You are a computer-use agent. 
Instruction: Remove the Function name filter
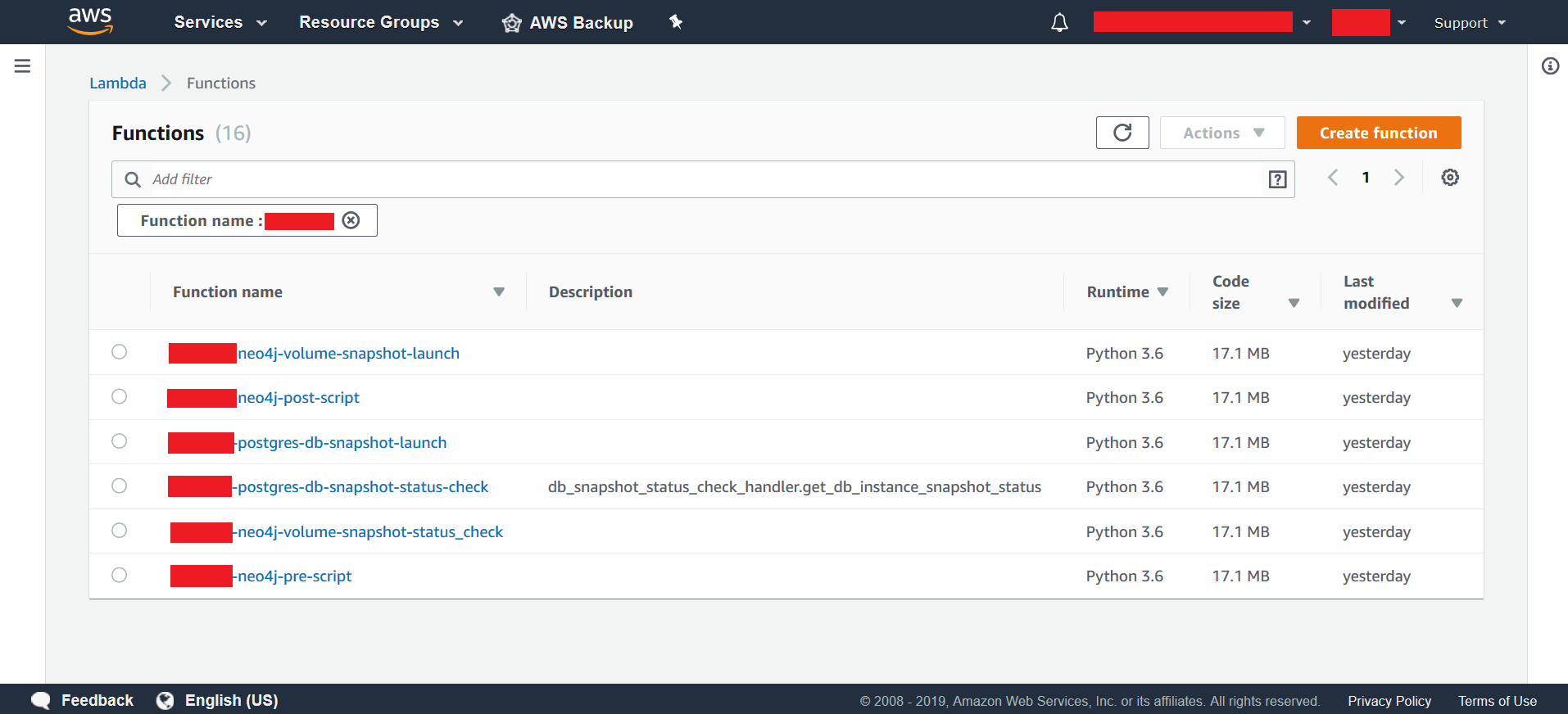pos(351,220)
